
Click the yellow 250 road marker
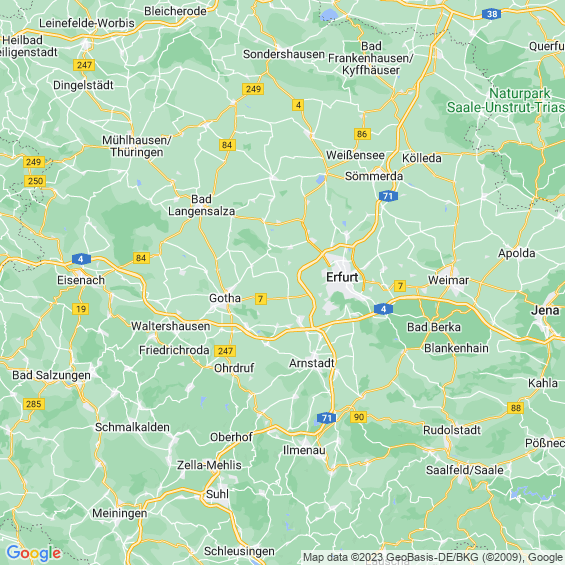pyautogui.click(x=35, y=181)
